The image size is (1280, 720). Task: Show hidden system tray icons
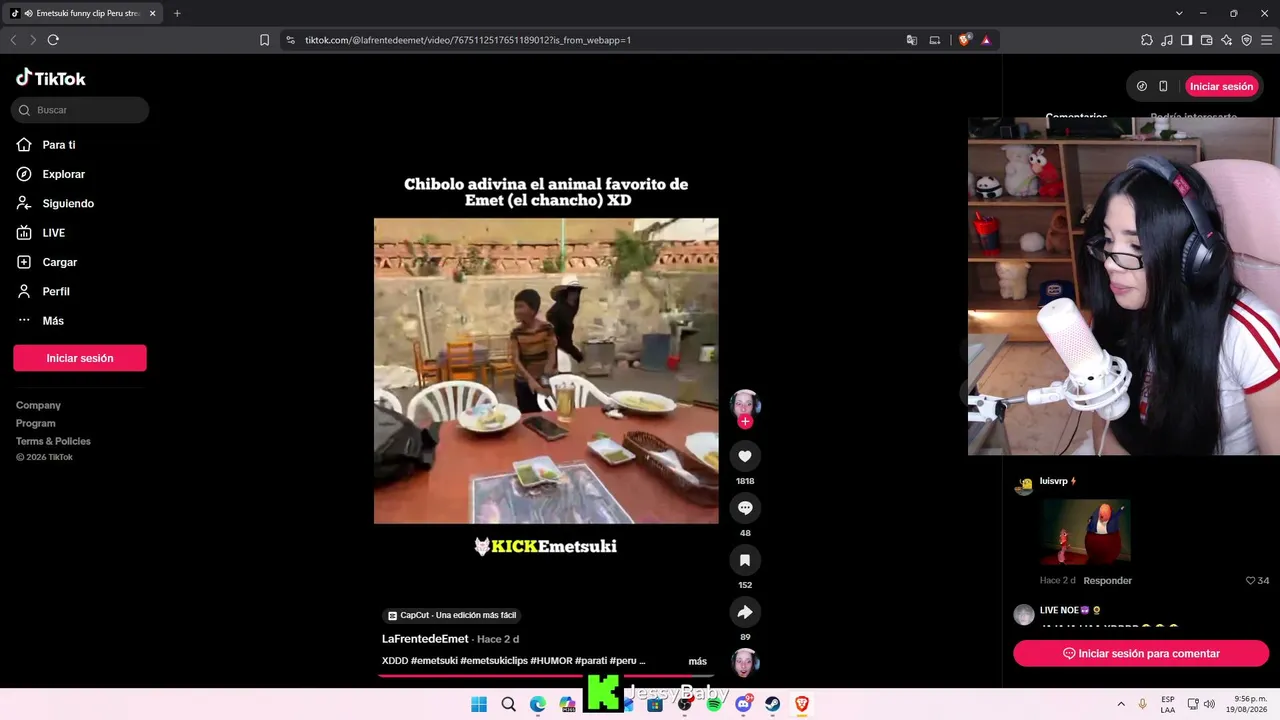(x=1121, y=704)
